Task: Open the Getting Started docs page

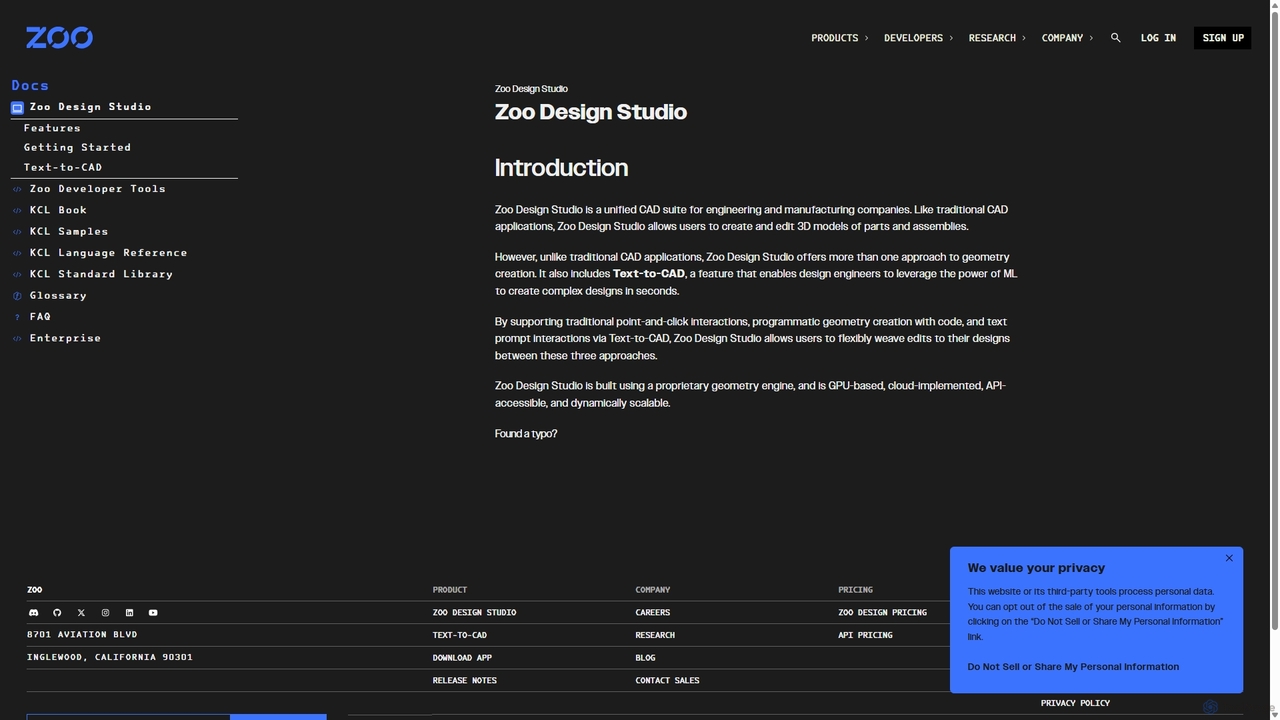Action: tap(77, 147)
